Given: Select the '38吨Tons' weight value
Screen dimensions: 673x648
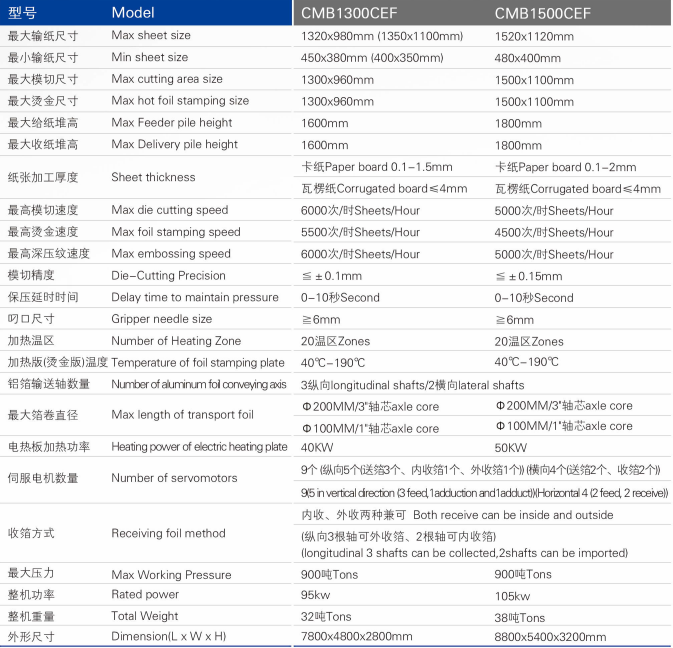Looking at the screenshot, I should point(519,618).
